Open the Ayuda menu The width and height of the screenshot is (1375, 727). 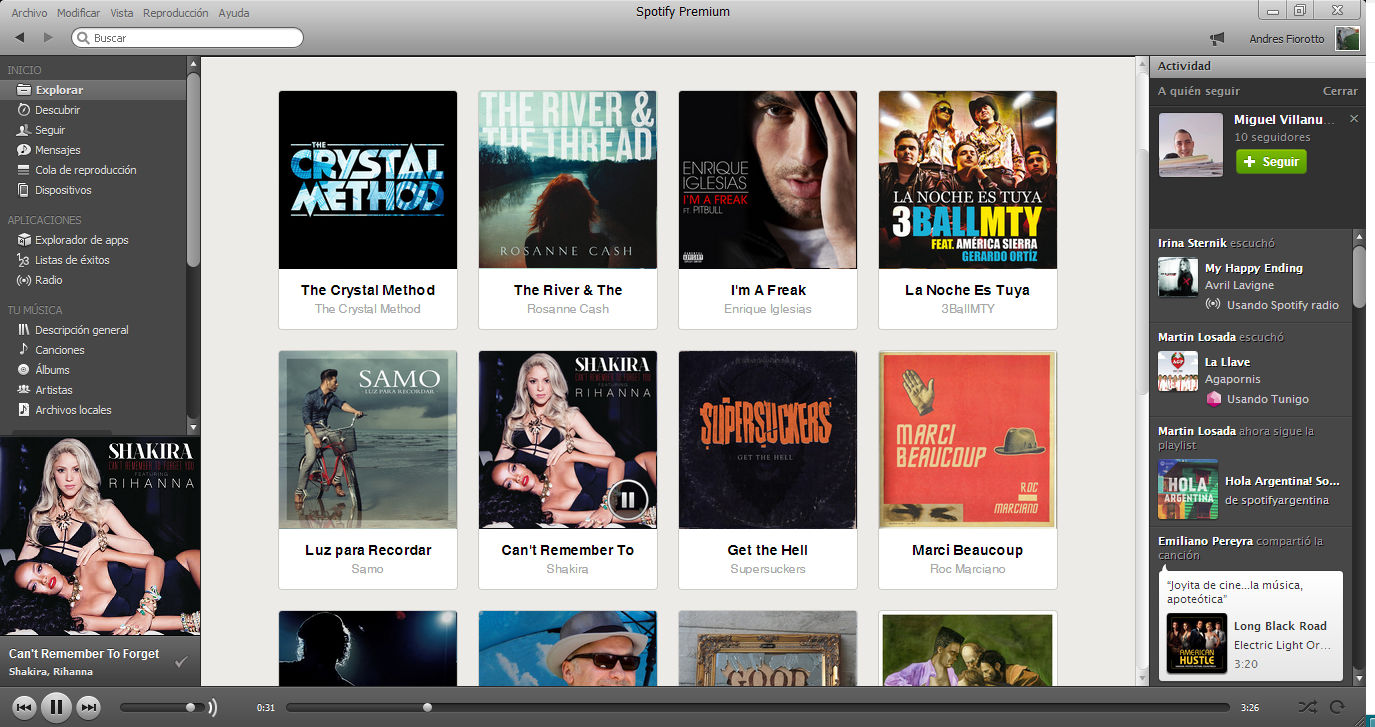234,13
